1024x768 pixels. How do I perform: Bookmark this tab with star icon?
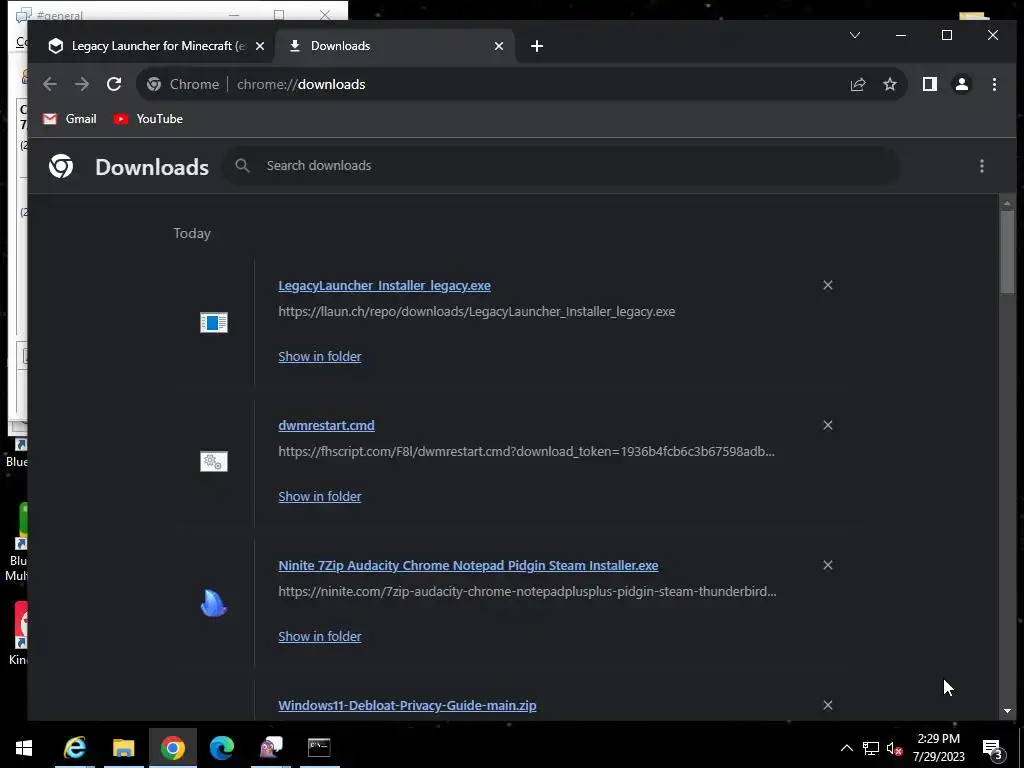pos(890,84)
